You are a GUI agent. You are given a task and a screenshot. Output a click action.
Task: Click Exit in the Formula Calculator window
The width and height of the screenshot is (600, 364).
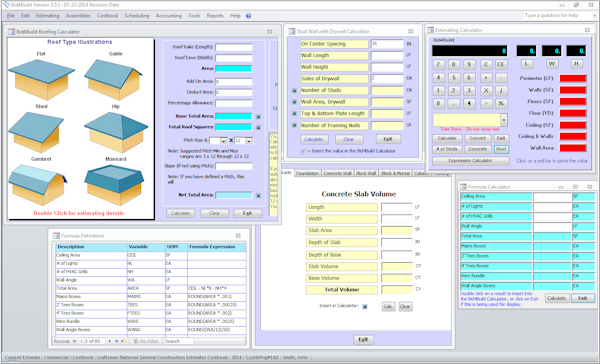(x=582, y=298)
